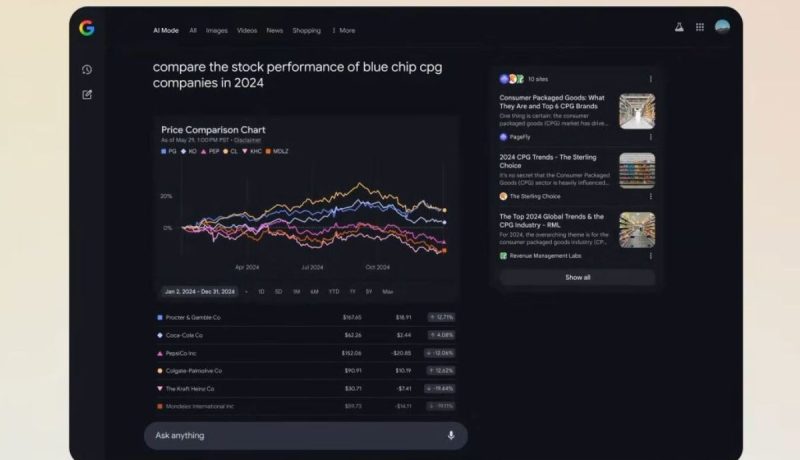Click the Mondelez International Inc name

(x=199, y=406)
